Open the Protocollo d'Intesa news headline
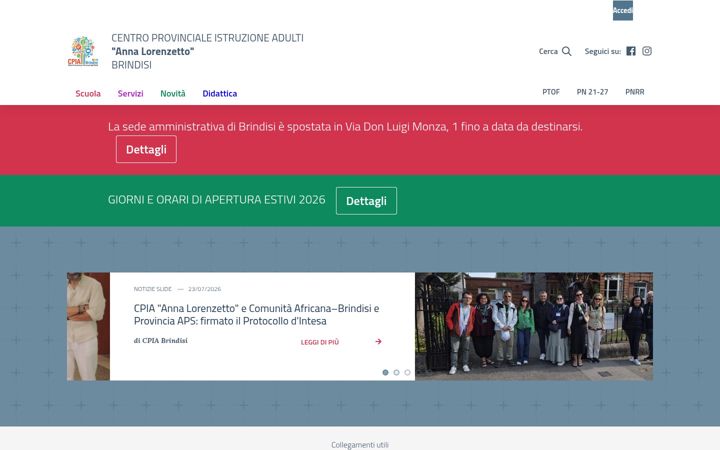This screenshot has width=720, height=450. pyautogui.click(x=256, y=315)
